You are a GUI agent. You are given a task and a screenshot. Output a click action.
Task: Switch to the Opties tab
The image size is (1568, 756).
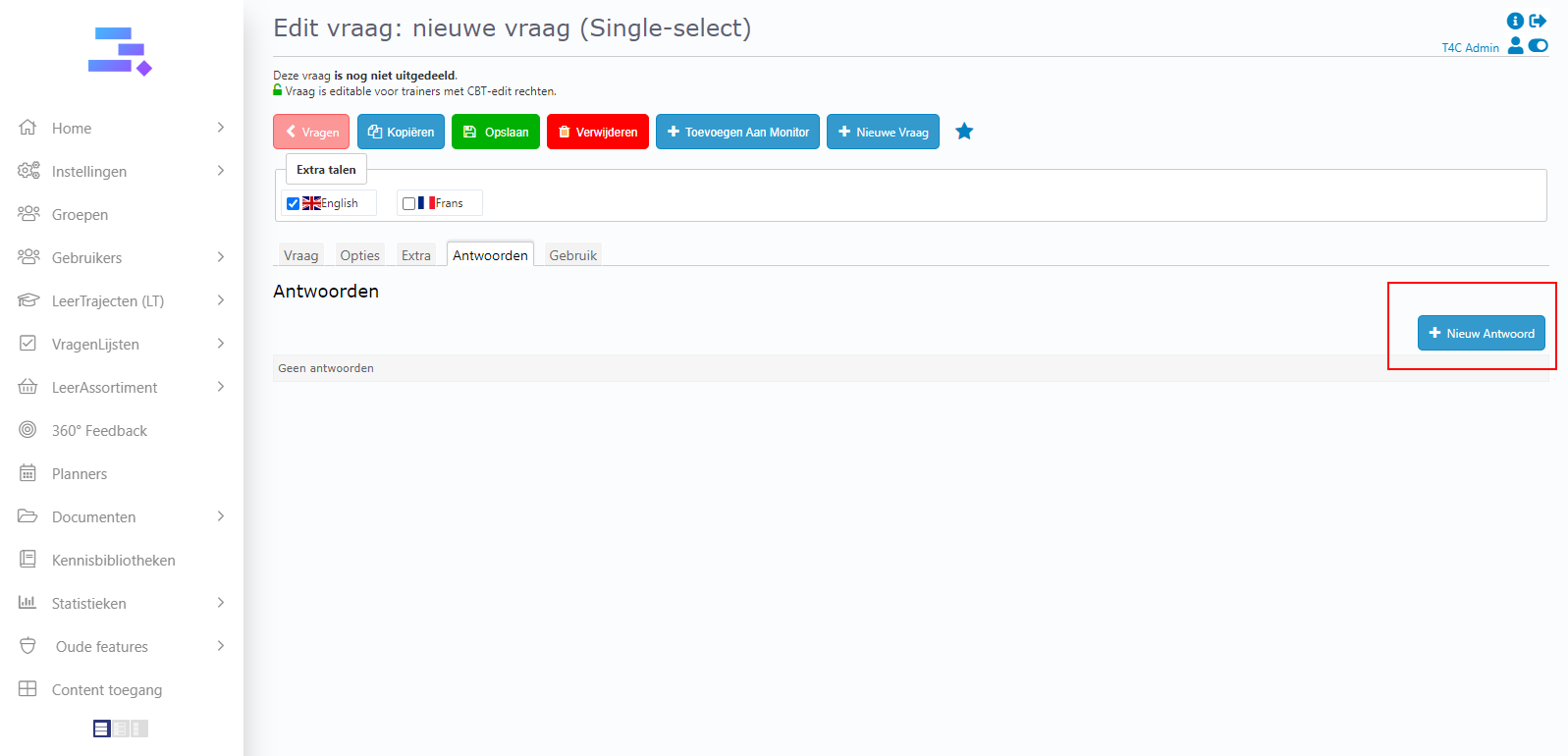click(x=359, y=255)
